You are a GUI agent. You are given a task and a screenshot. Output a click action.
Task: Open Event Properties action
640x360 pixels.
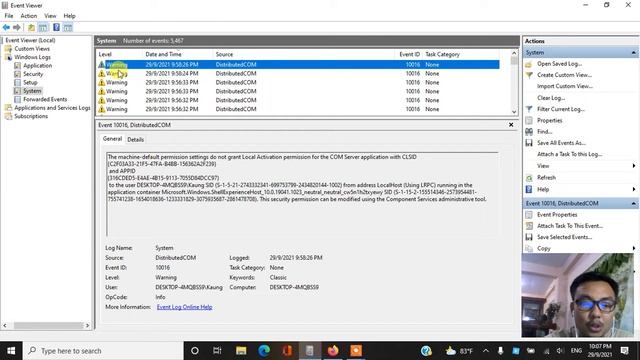click(557, 215)
